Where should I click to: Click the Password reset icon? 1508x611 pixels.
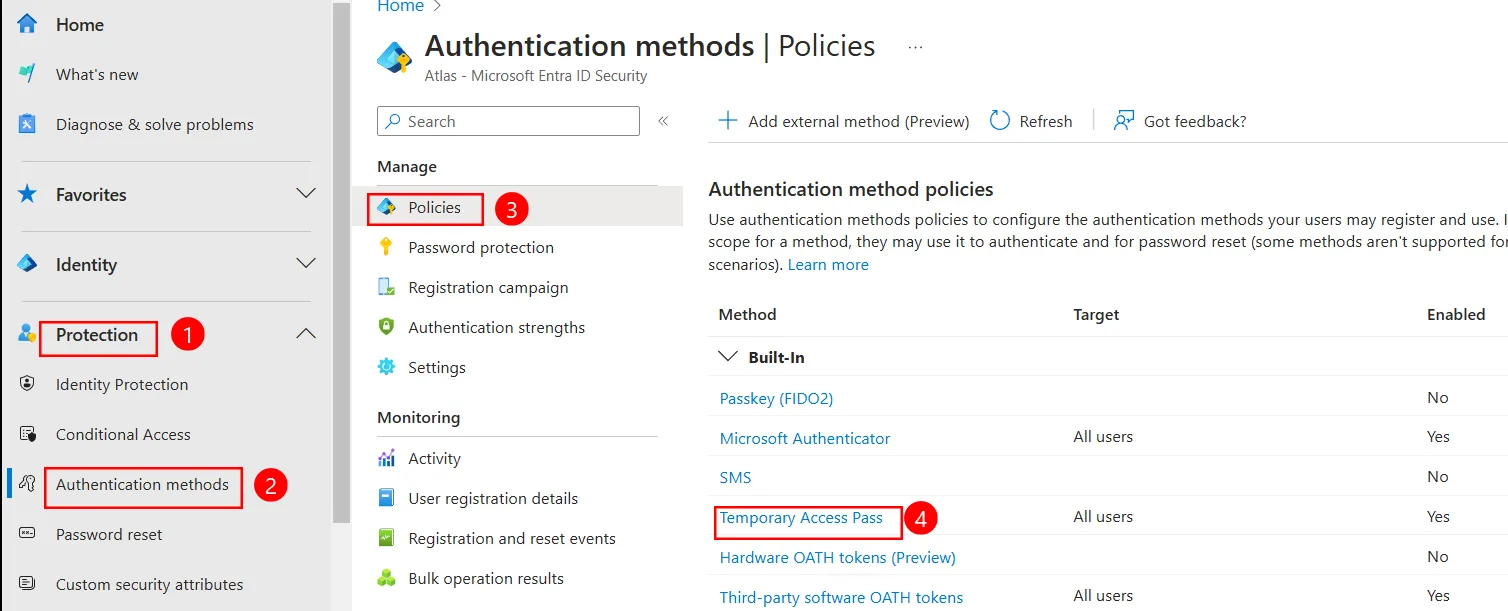click(x=27, y=534)
